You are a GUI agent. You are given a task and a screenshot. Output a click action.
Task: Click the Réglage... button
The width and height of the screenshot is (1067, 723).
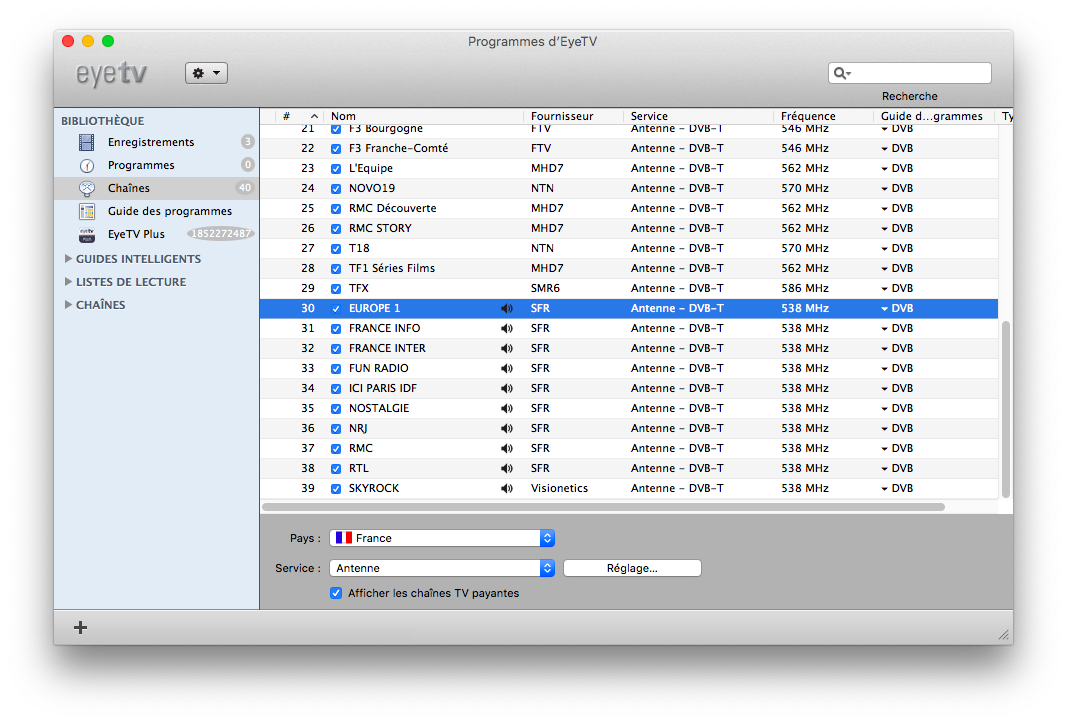(x=632, y=568)
